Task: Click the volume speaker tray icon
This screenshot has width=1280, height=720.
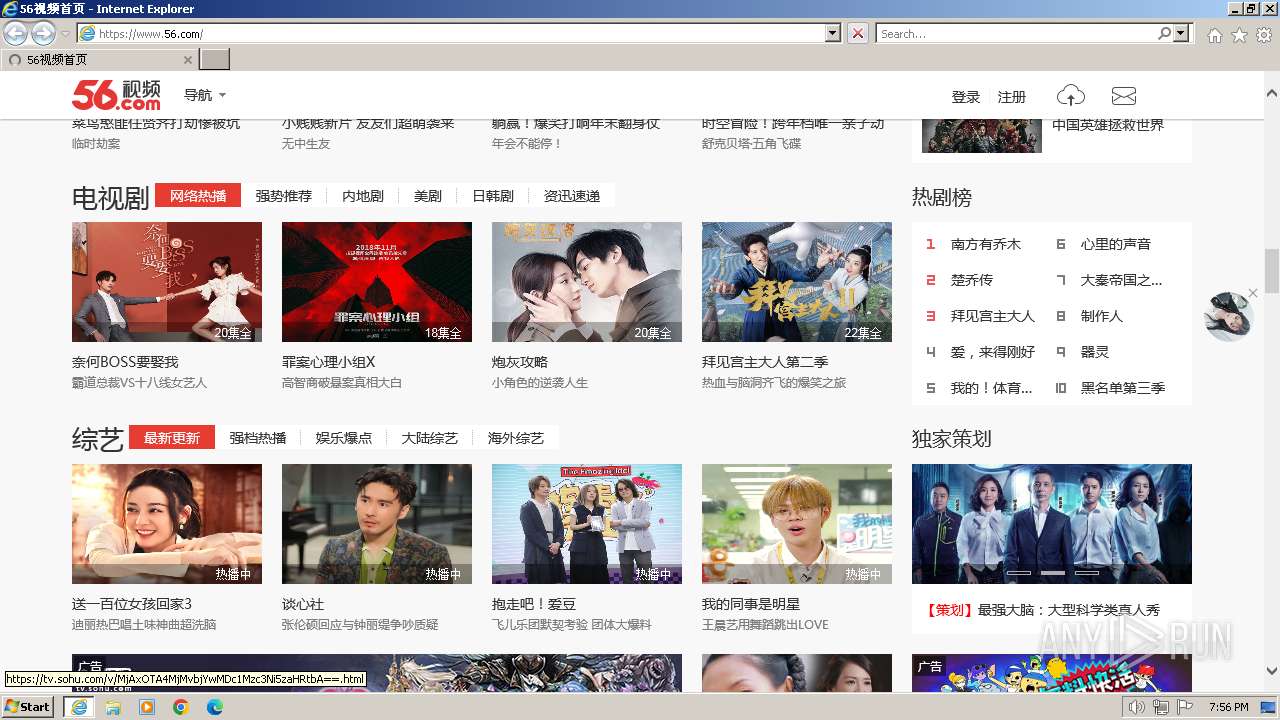Action: click(1137, 707)
